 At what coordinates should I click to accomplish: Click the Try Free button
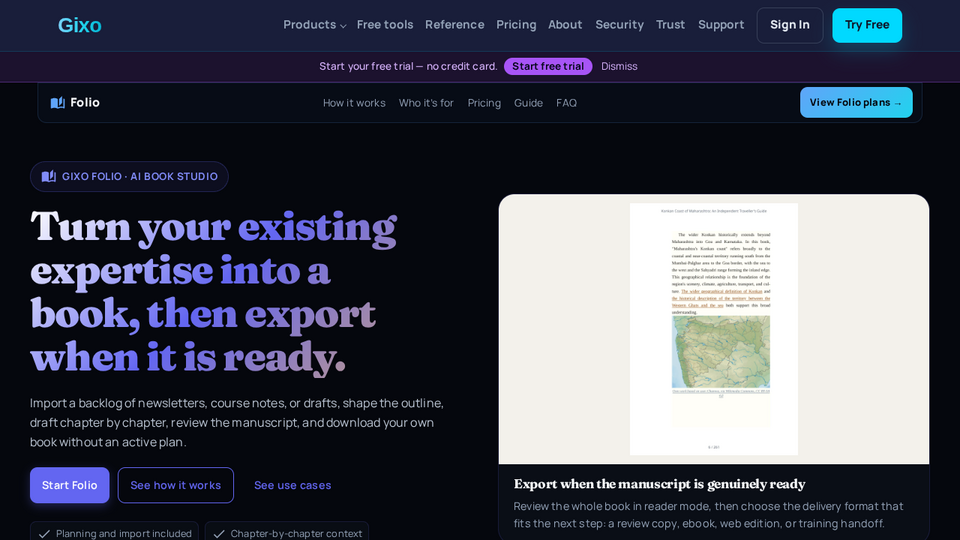click(x=867, y=25)
